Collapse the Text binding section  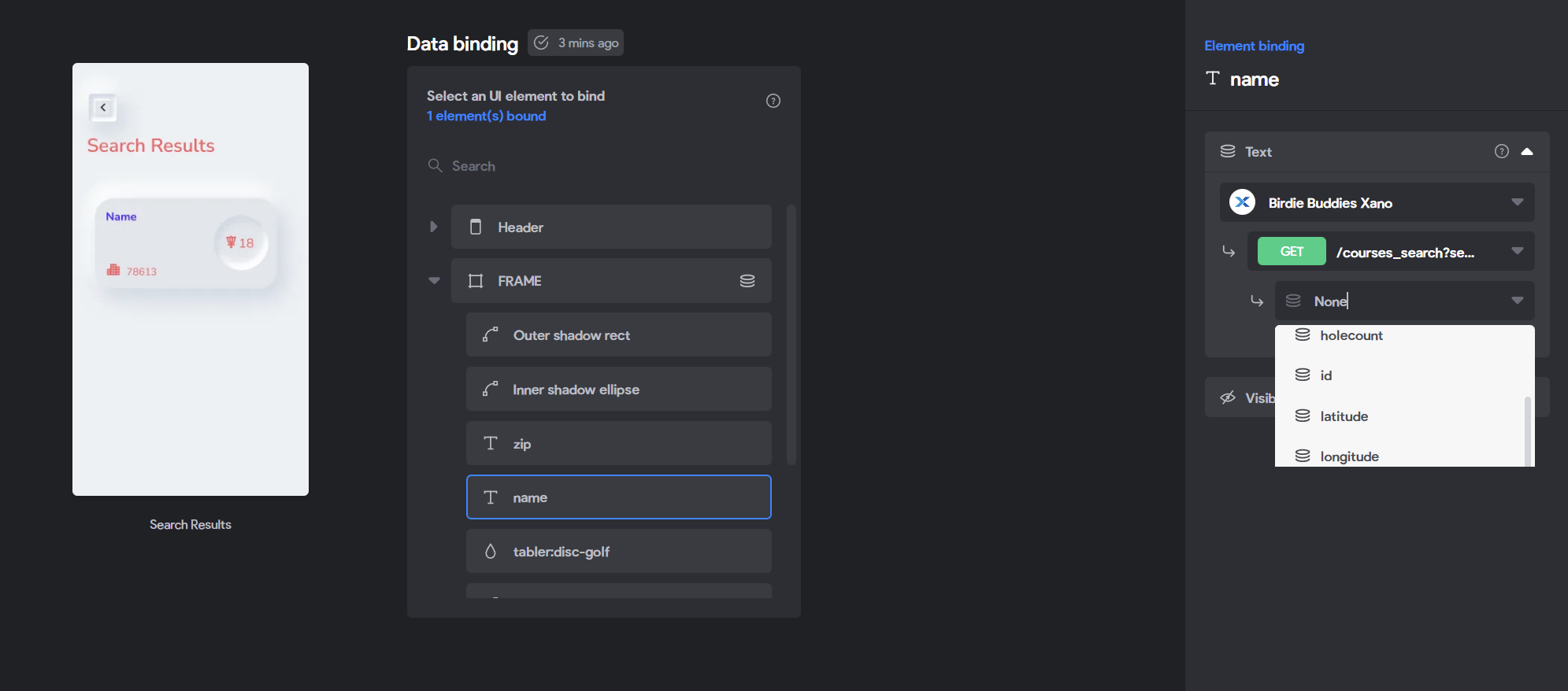click(x=1527, y=151)
